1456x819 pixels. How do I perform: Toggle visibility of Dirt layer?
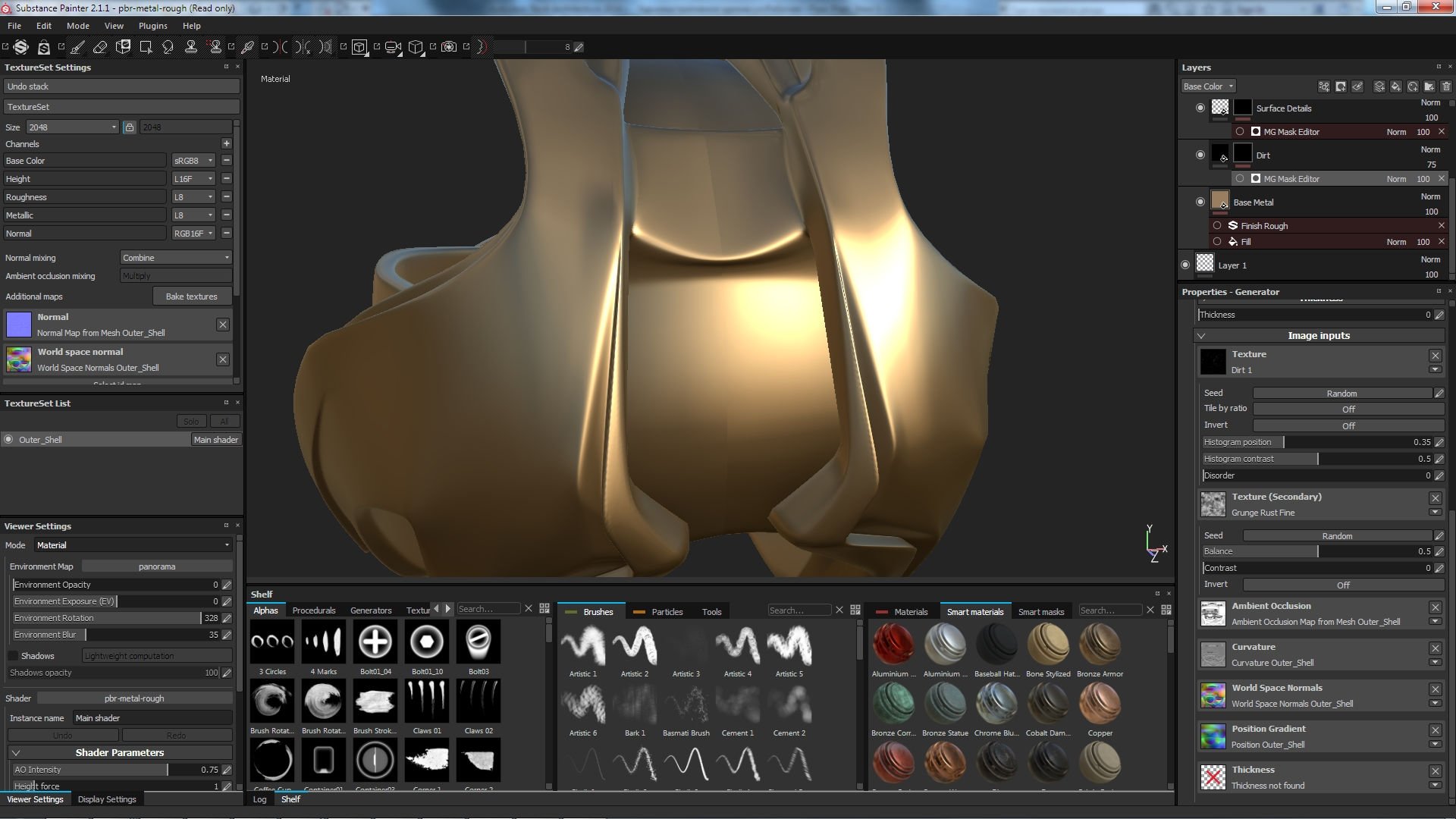(1200, 155)
